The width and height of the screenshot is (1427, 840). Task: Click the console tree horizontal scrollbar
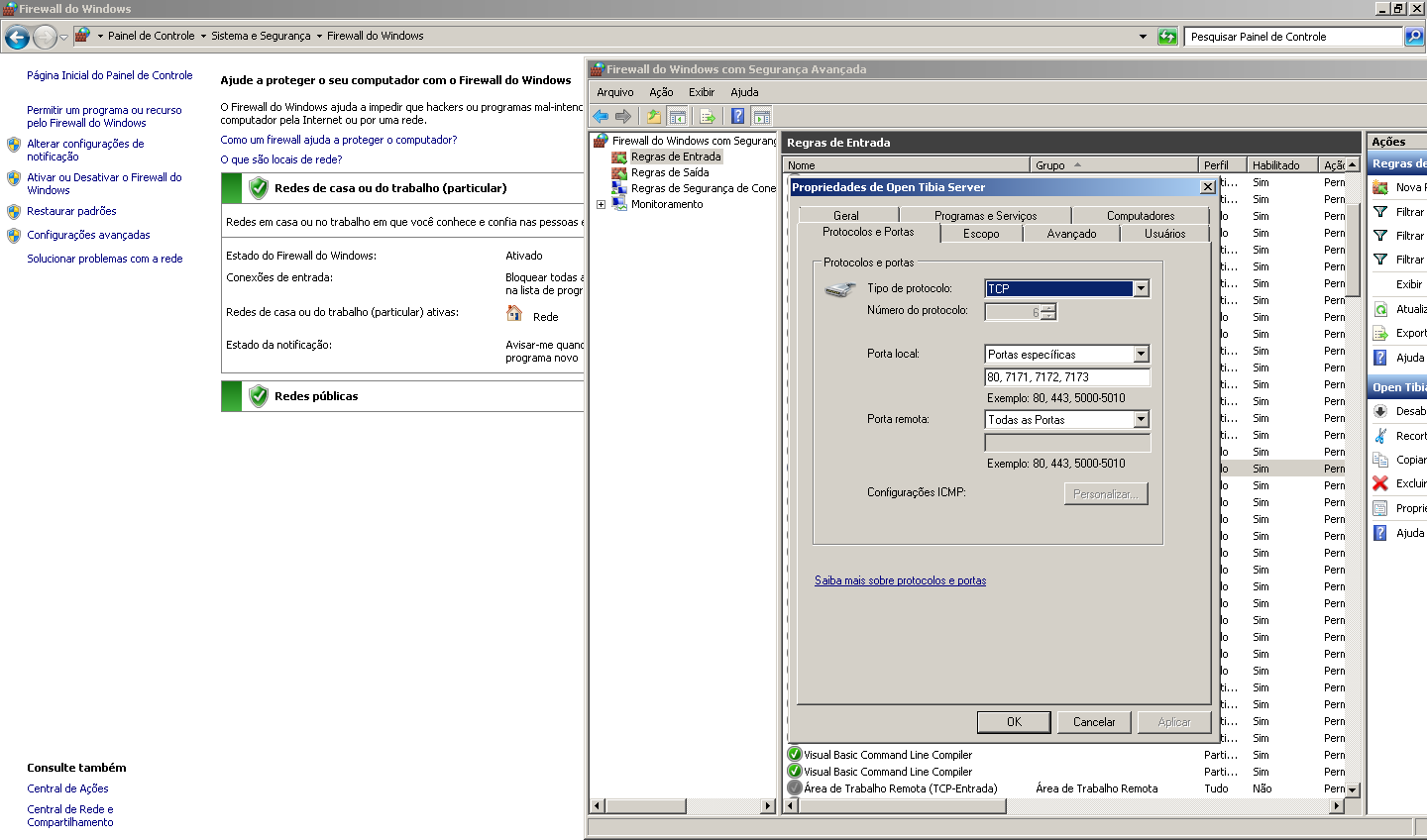683,806
